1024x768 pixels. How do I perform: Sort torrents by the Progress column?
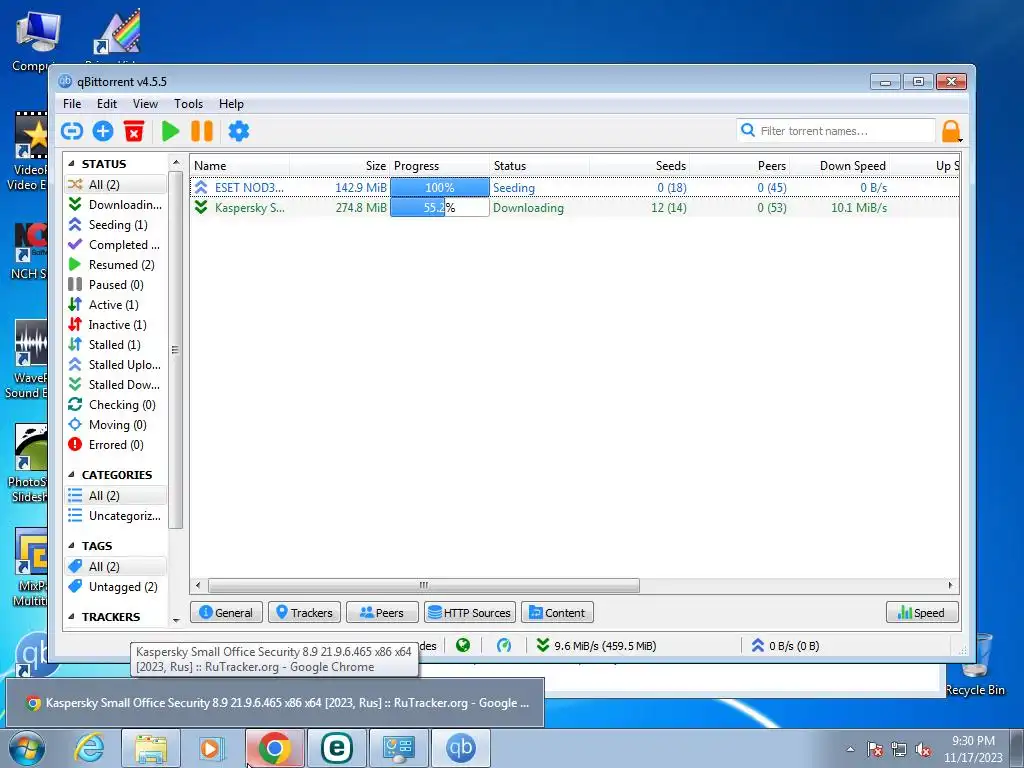pyautogui.click(x=440, y=166)
